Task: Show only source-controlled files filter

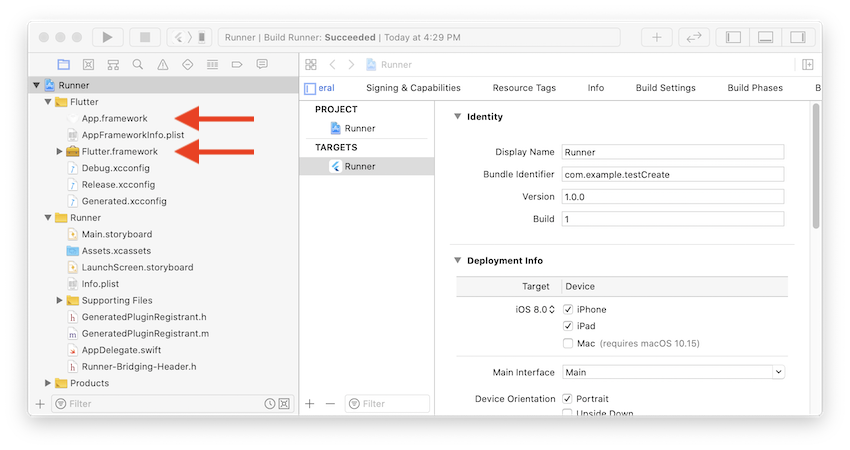Action: pos(284,404)
